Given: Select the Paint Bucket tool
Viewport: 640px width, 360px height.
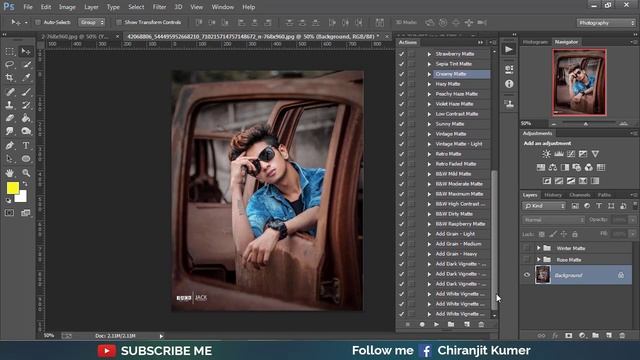Looking at the screenshot, I should tap(26, 118).
